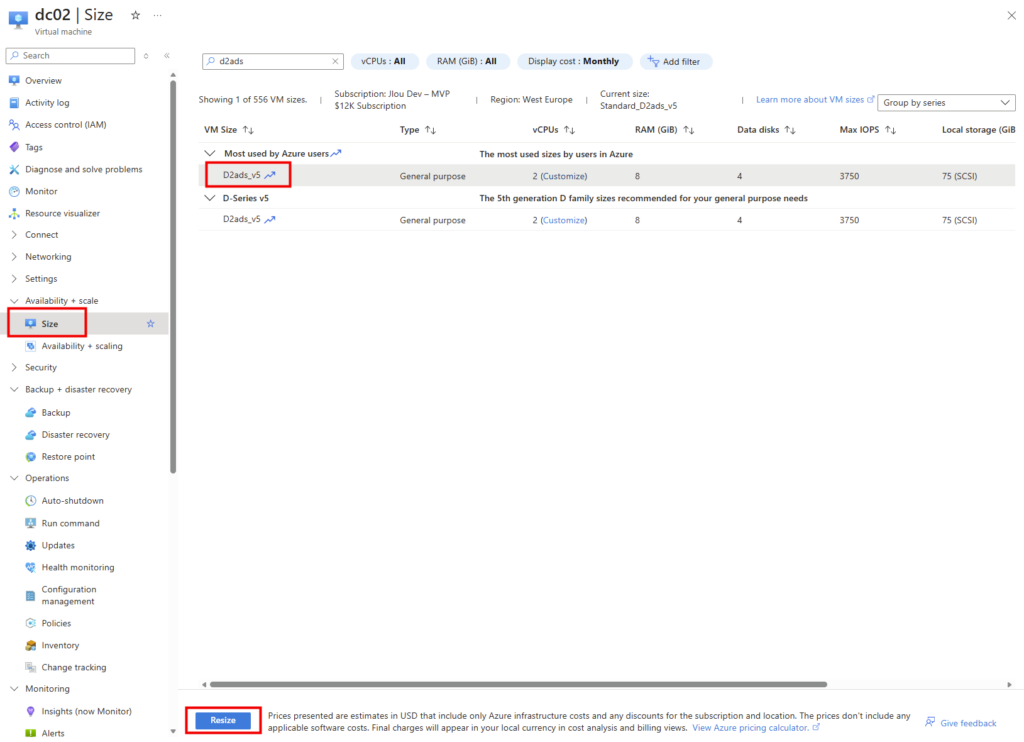Collapse the D-Series v5 group
The height and width of the screenshot is (742, 1024).
click(x=210, y=198)
